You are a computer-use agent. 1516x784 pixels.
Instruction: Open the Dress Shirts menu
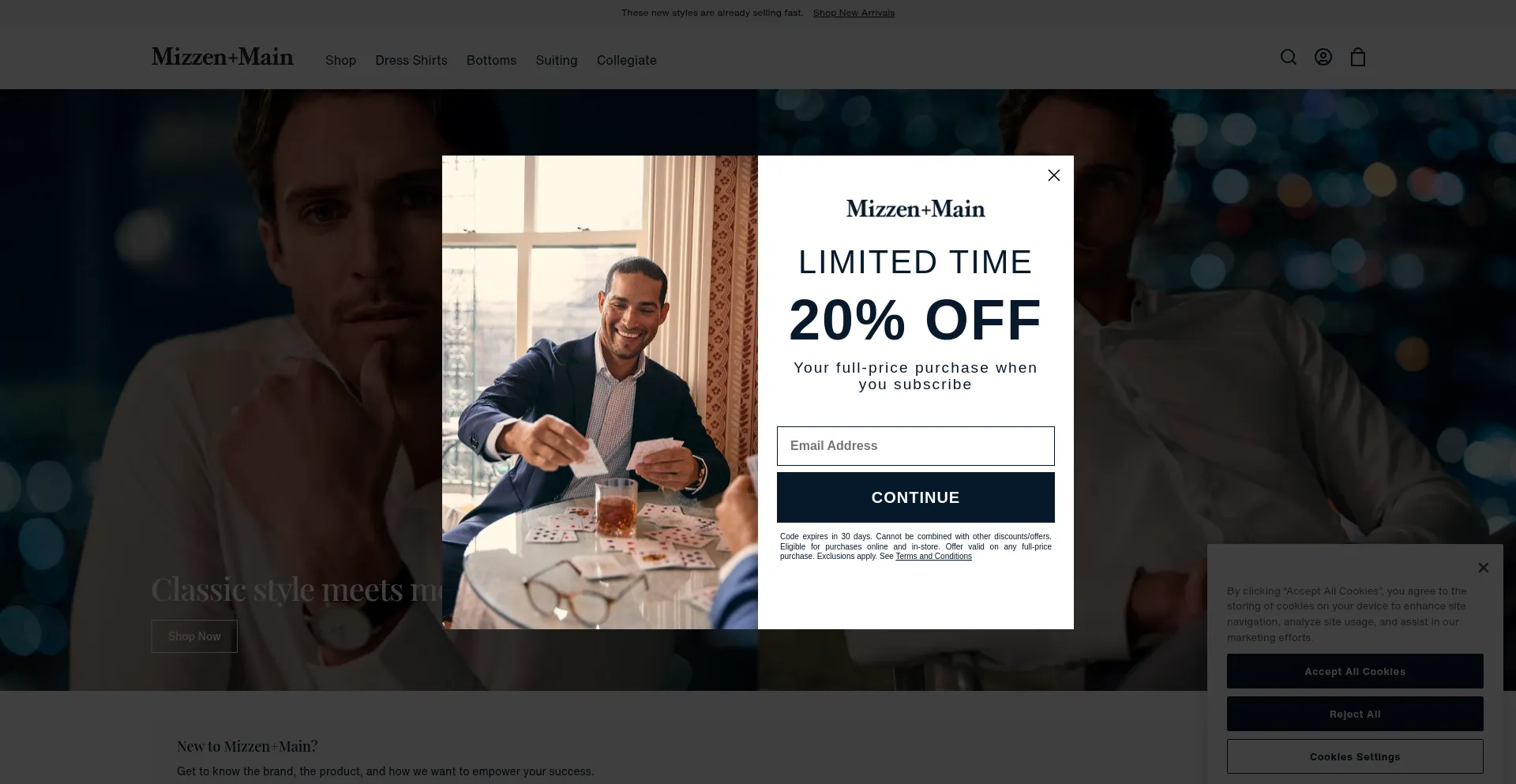point(411,60)
